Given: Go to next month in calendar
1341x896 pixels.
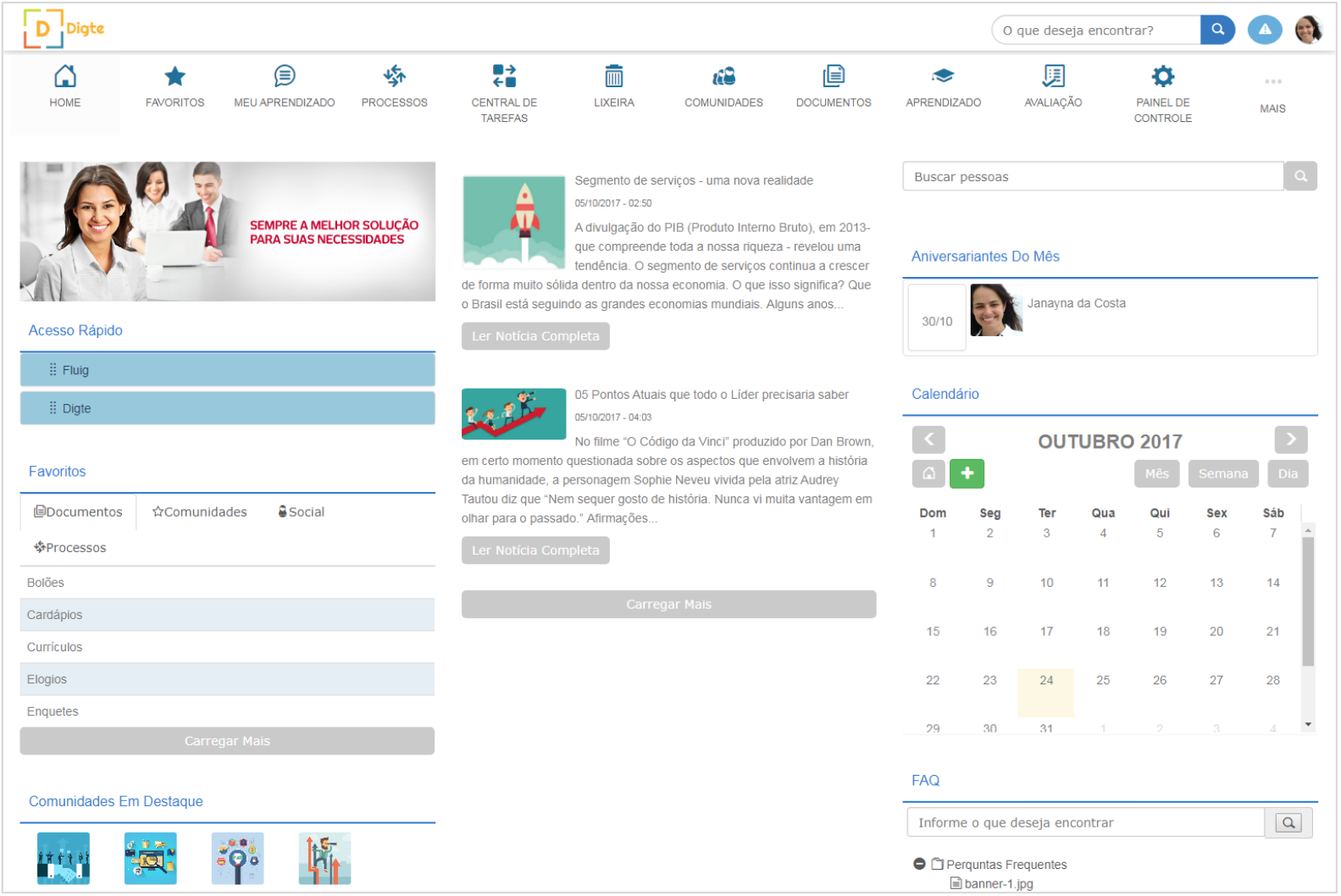Looking at the screenshot, I should 1290,440.
